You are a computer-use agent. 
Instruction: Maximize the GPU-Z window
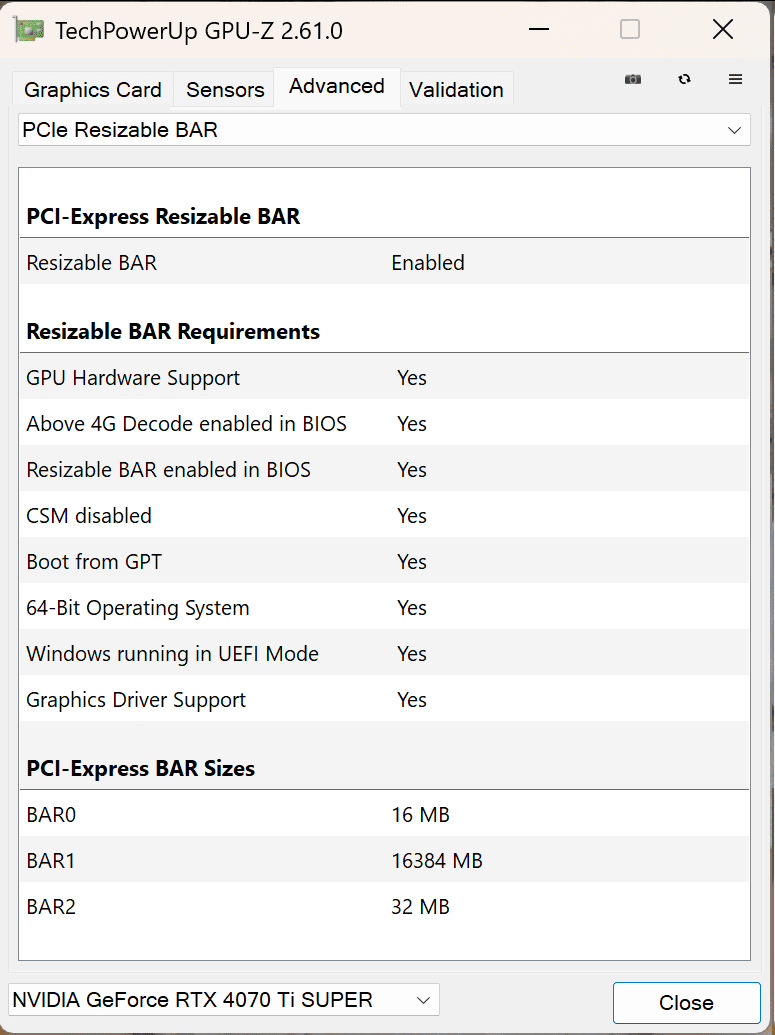tap(630, 30)
